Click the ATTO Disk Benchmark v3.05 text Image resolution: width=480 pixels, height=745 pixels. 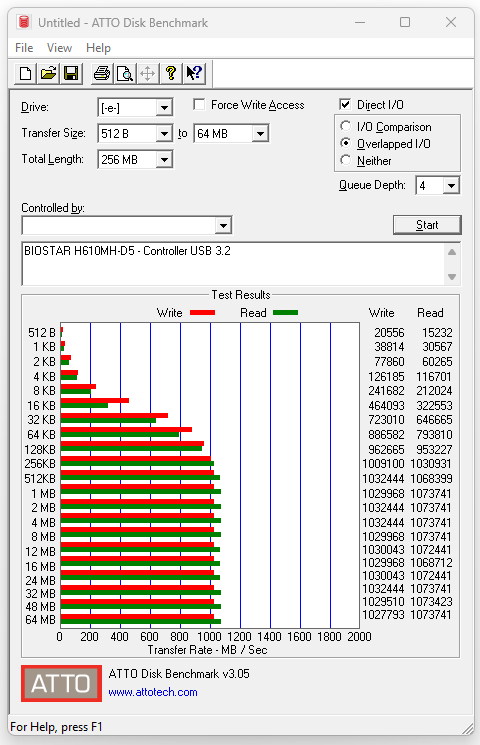[x=179, y=674]
